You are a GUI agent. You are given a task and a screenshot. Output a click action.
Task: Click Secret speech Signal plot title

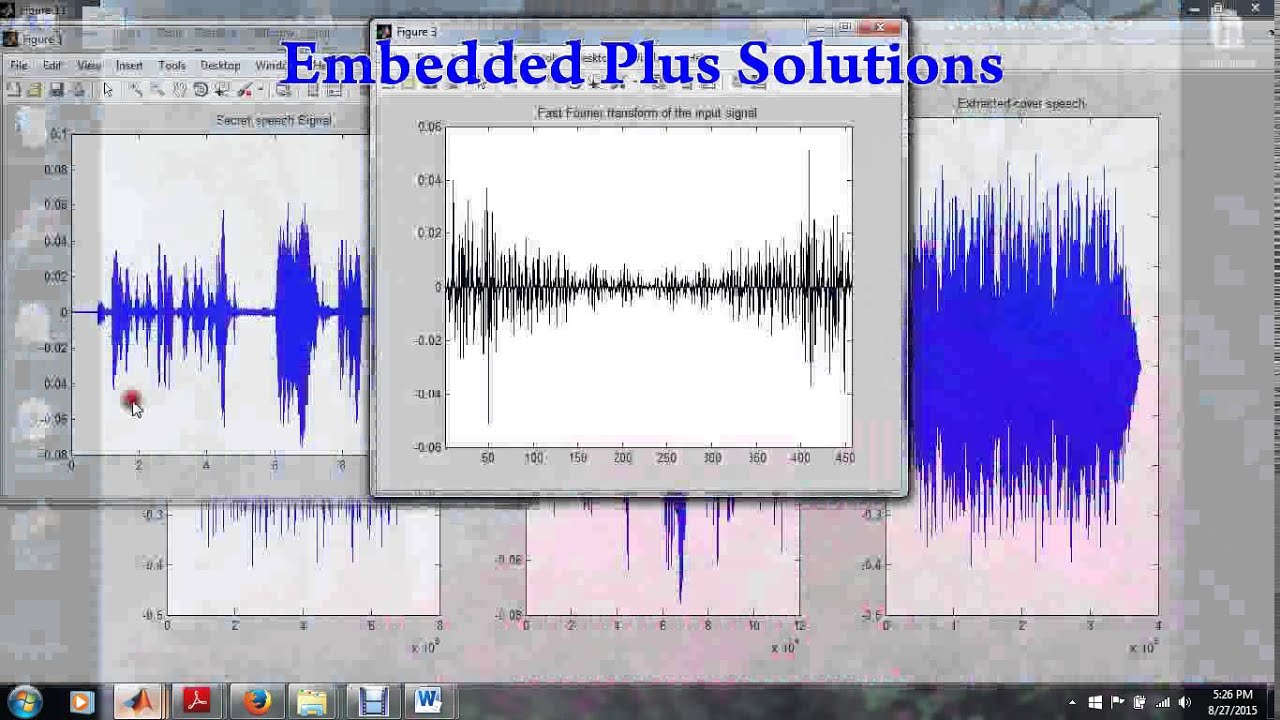[x=273, y=120]
